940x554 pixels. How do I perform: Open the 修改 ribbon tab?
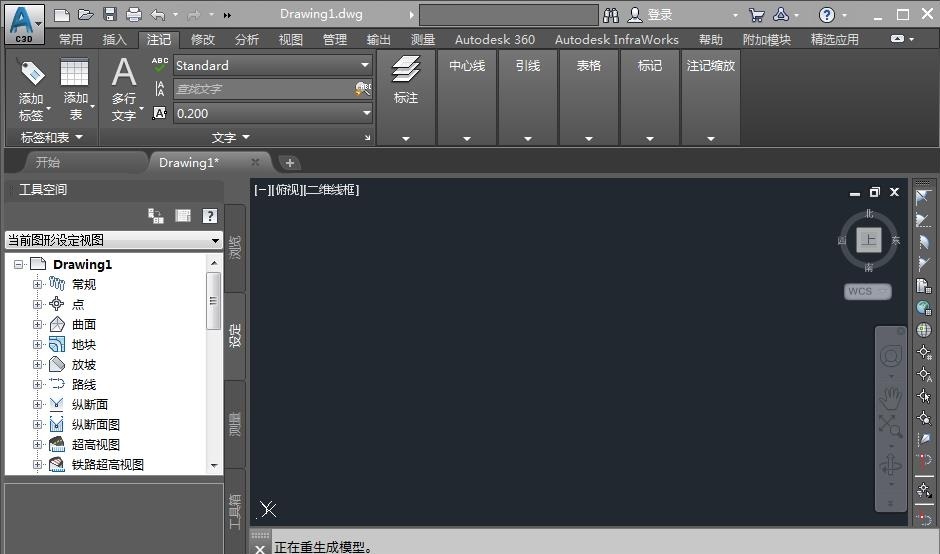(x=203, y=40)
